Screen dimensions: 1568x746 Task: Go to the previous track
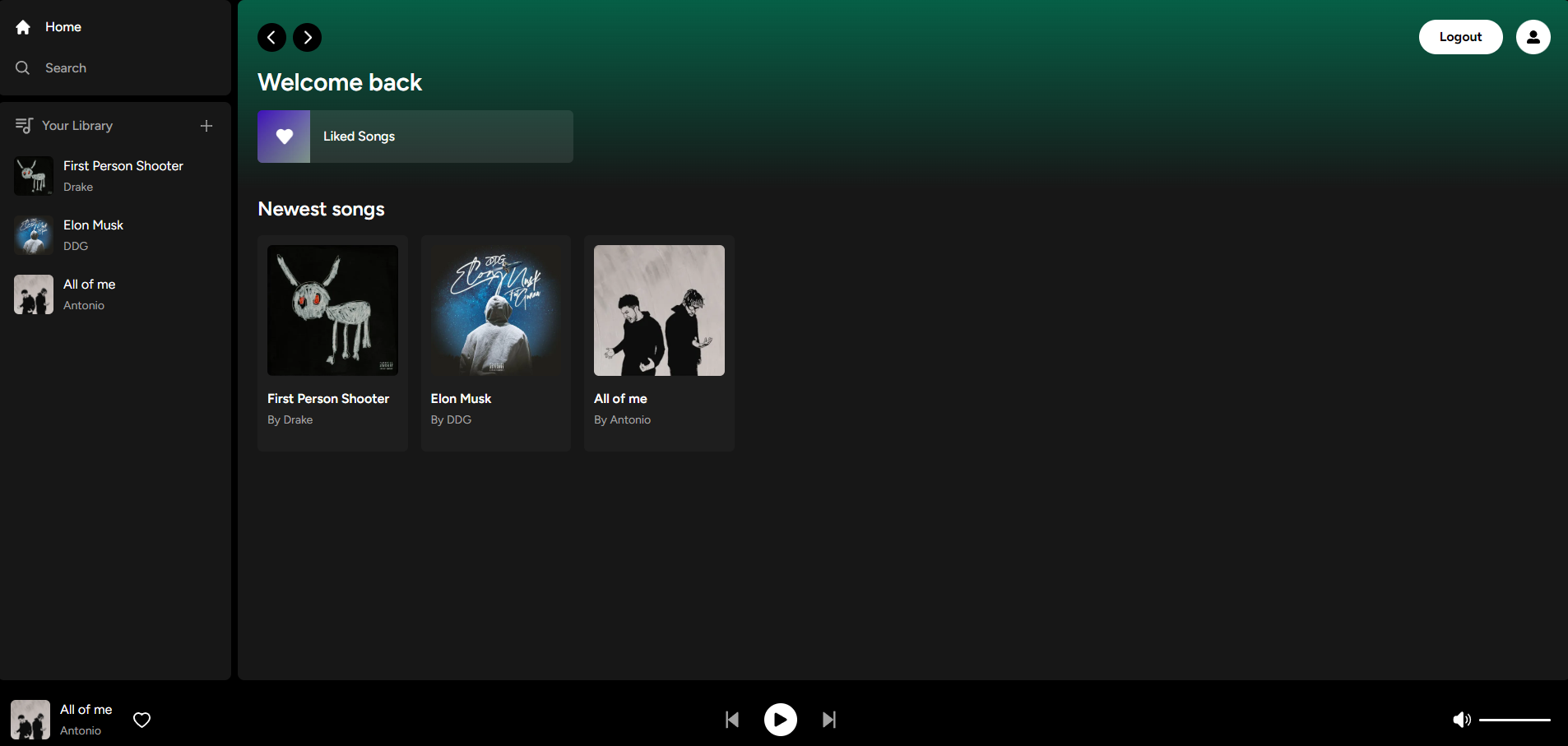[731, 721]
